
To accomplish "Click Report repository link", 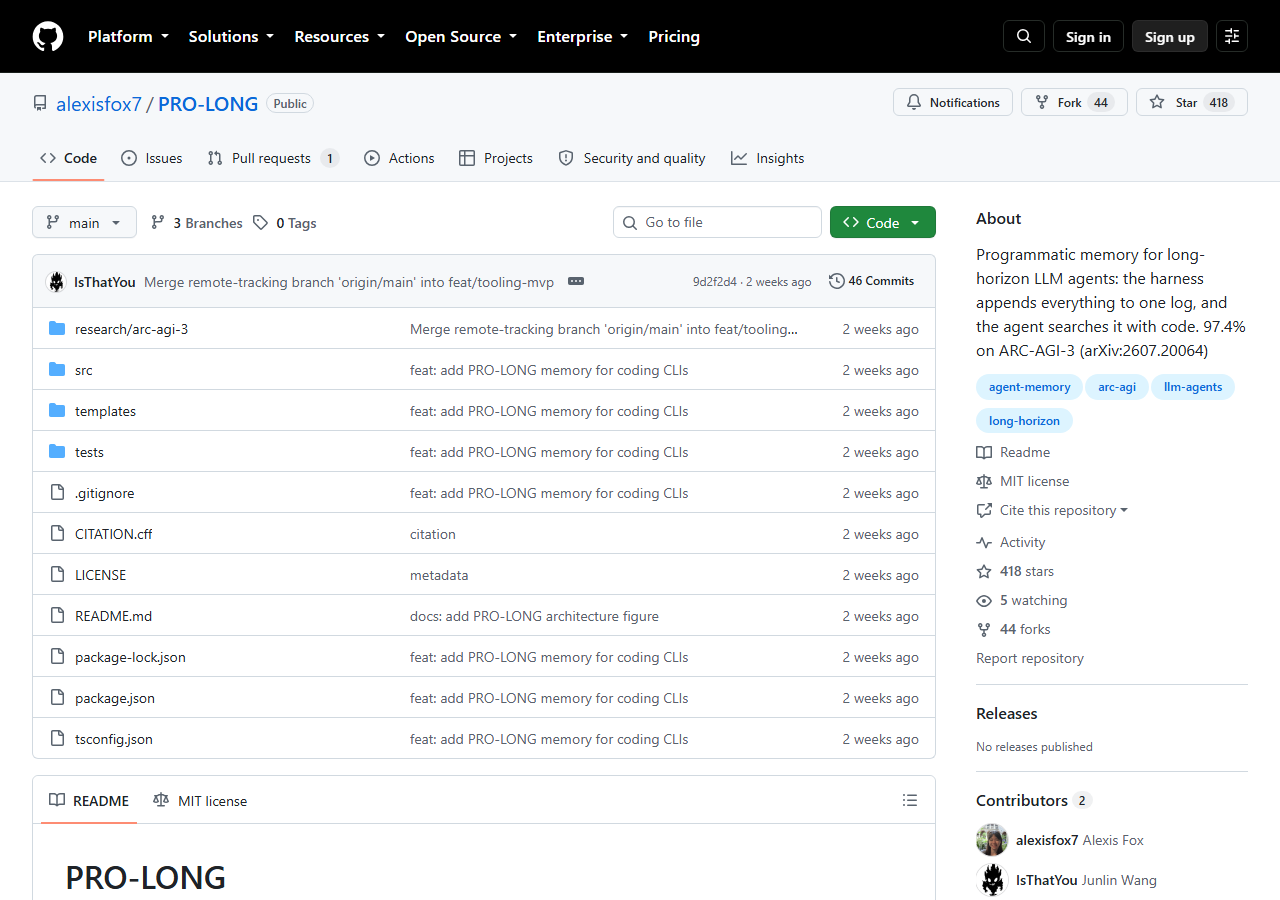I will coord(1030,658).
